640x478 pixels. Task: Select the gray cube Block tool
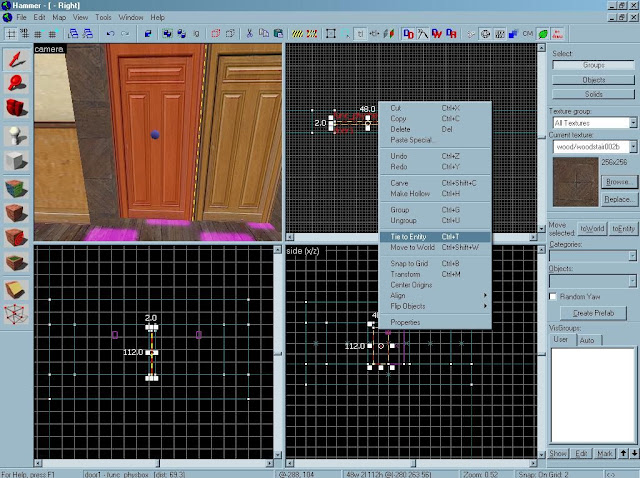[x=16, y=161]
